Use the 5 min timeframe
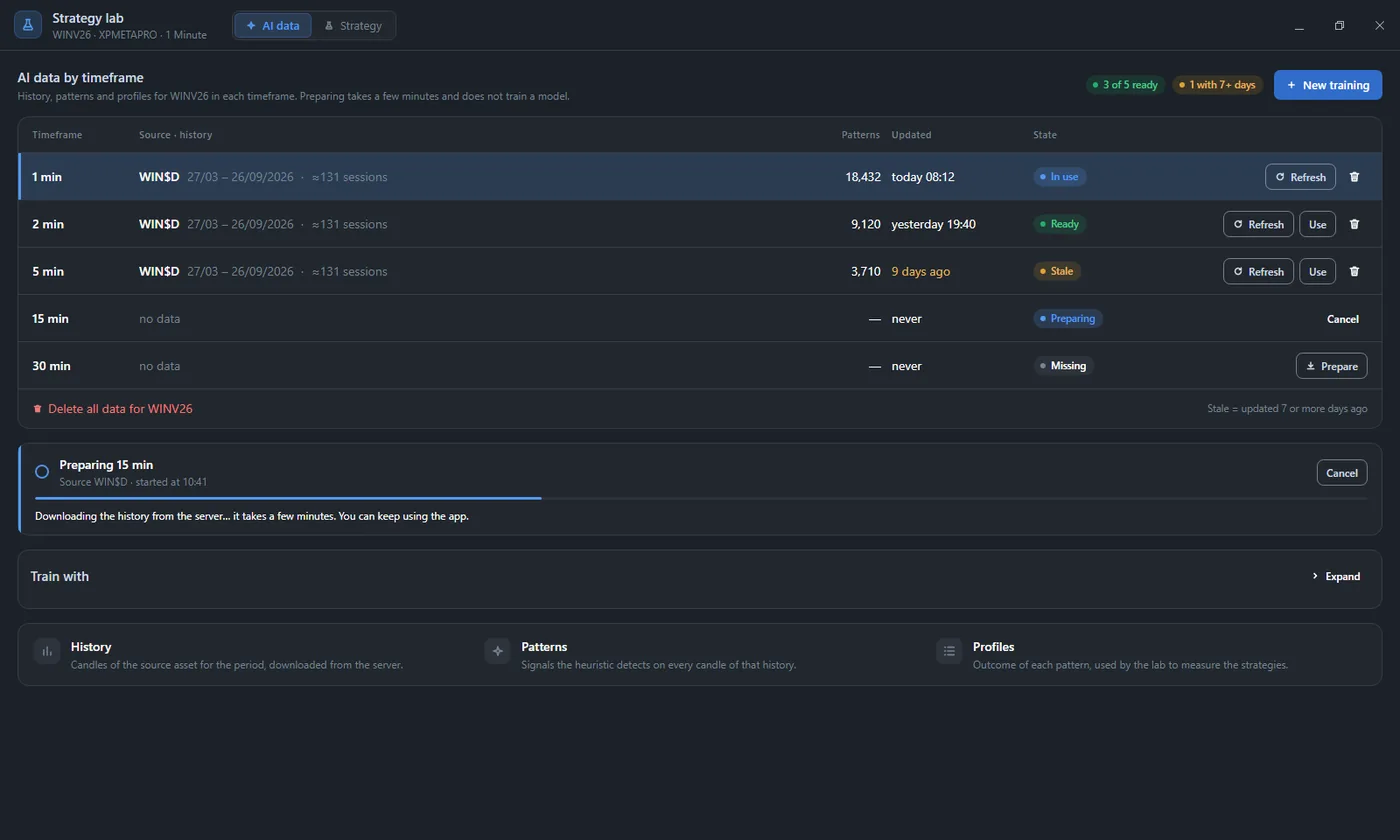 click(x=1317, y=271)
